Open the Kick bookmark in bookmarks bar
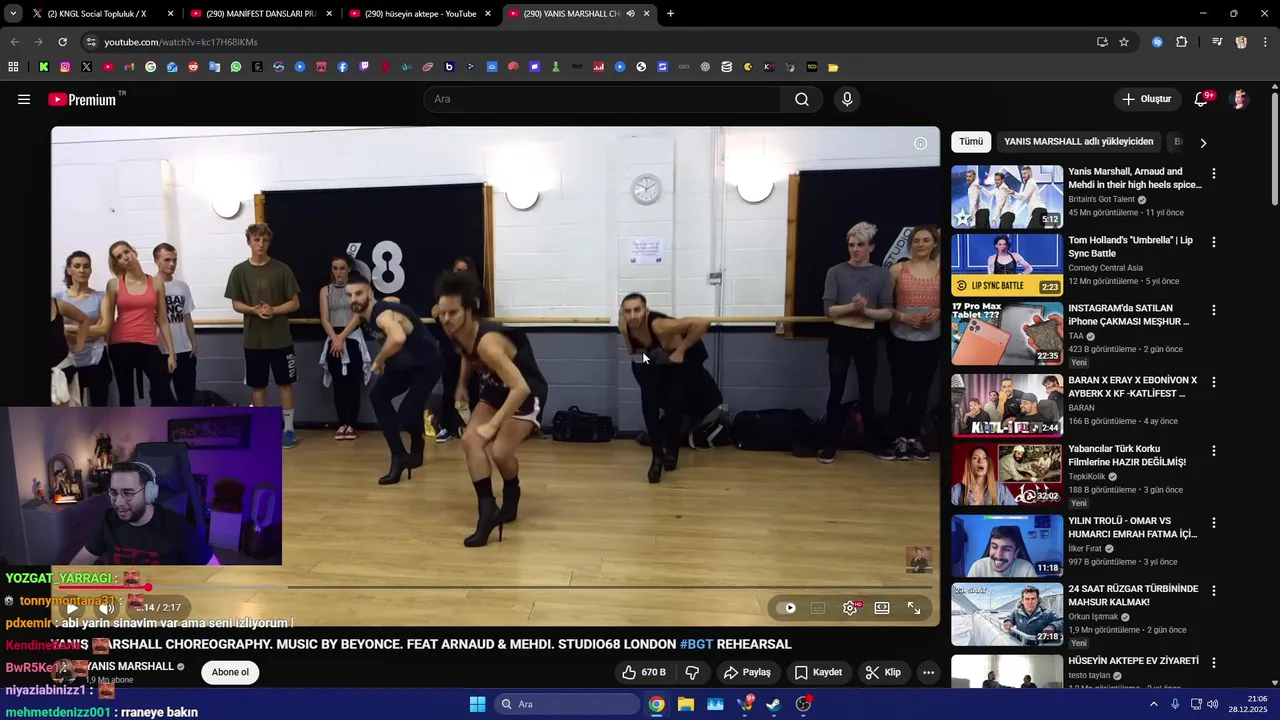Screen dimensions: 1280x720 (x=44, y=67)
